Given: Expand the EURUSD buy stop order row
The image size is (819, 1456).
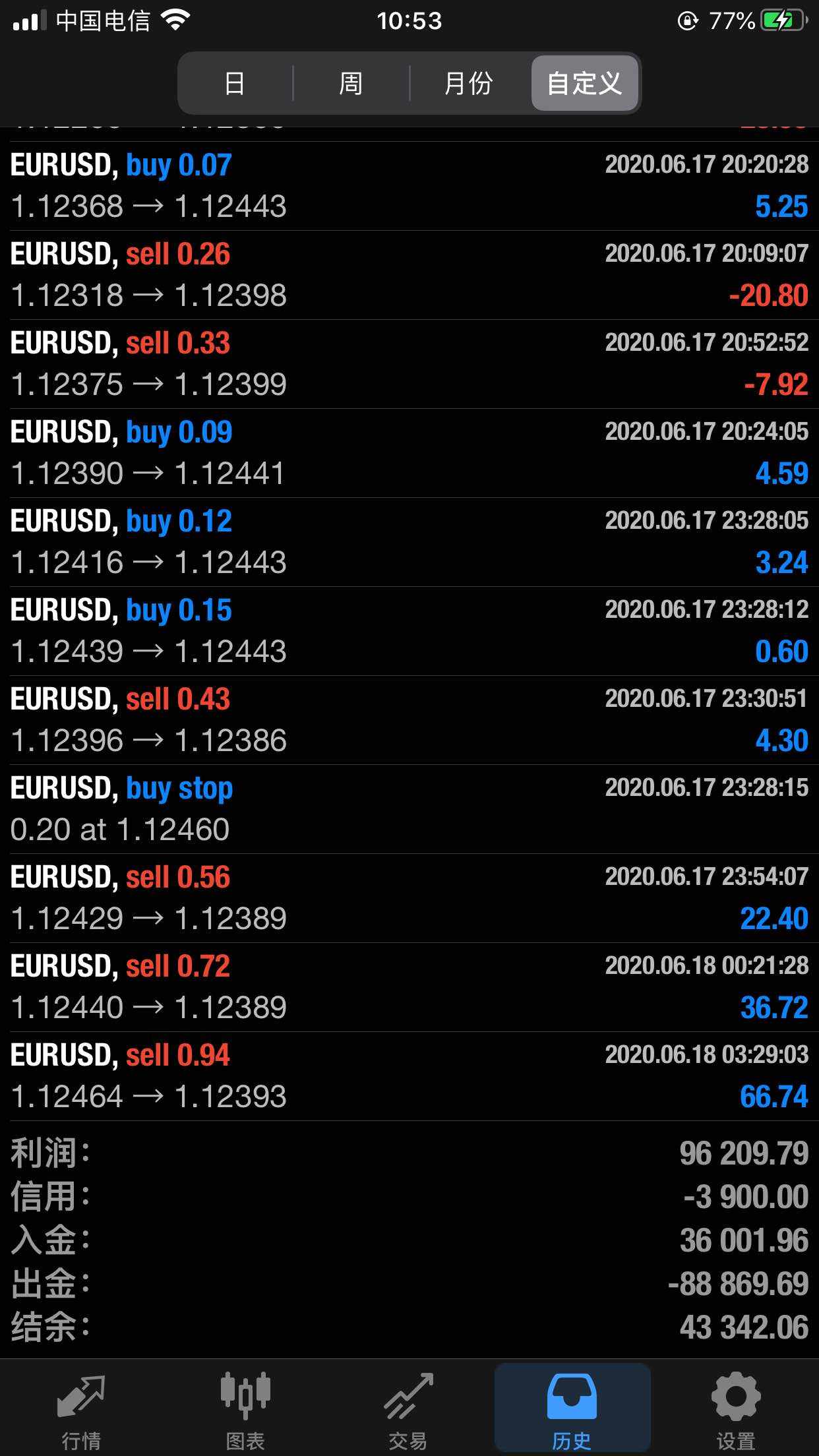Looking at the screenshot, I should (x=409, y=809).
